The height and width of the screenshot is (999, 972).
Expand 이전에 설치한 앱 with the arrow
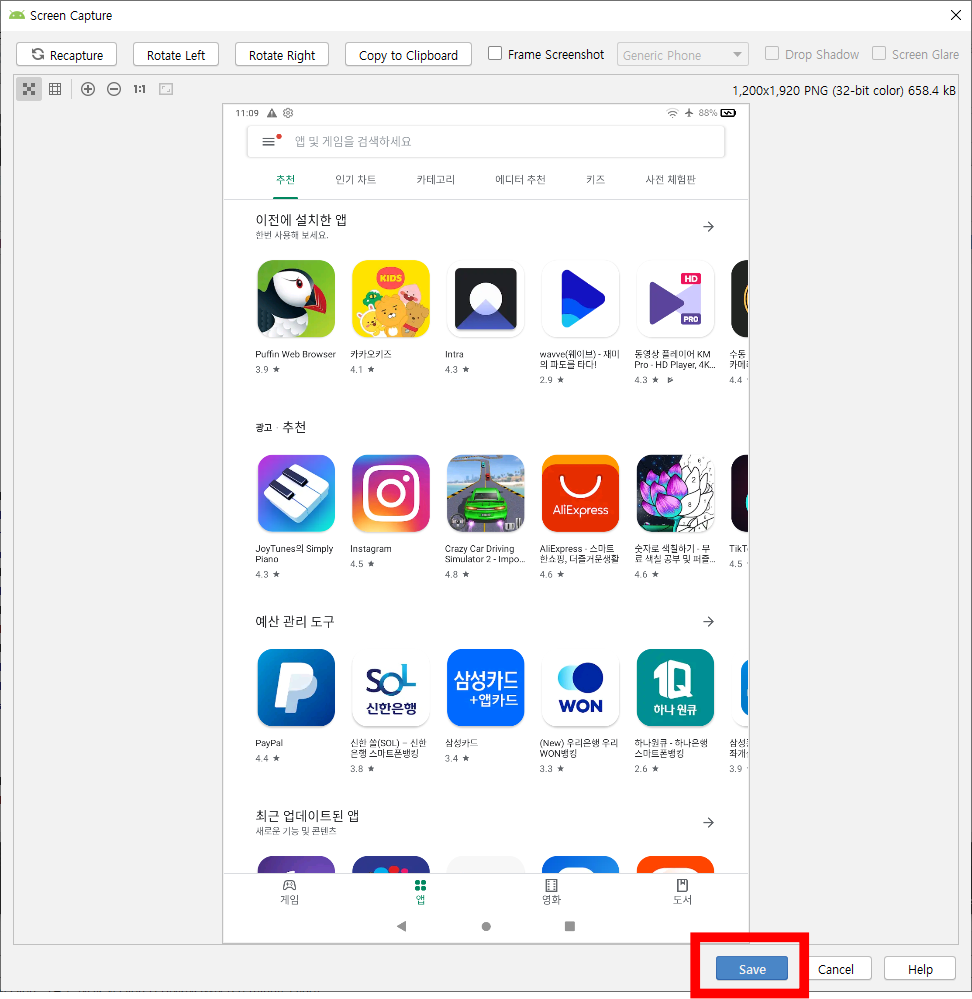pos(708,227)
